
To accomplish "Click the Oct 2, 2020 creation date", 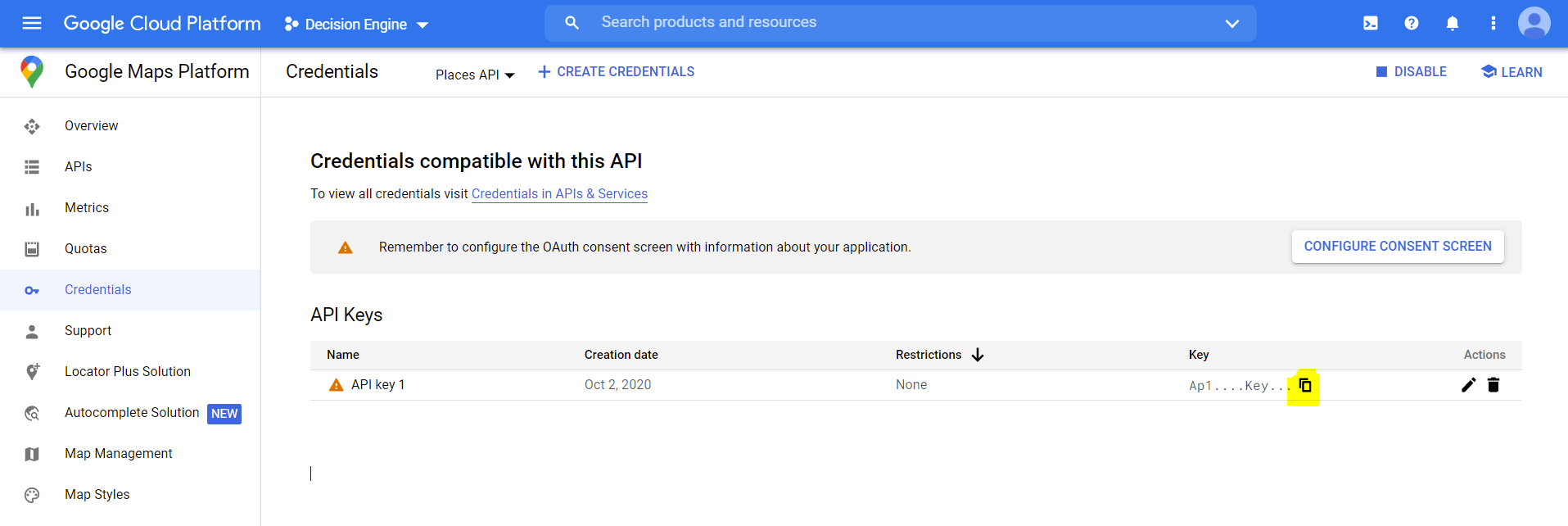I will [x=617, y=385].
